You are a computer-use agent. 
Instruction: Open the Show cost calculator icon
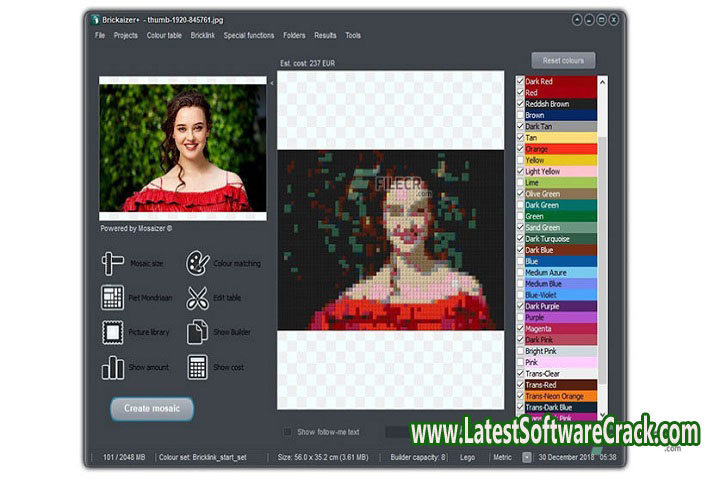(197, 367)
